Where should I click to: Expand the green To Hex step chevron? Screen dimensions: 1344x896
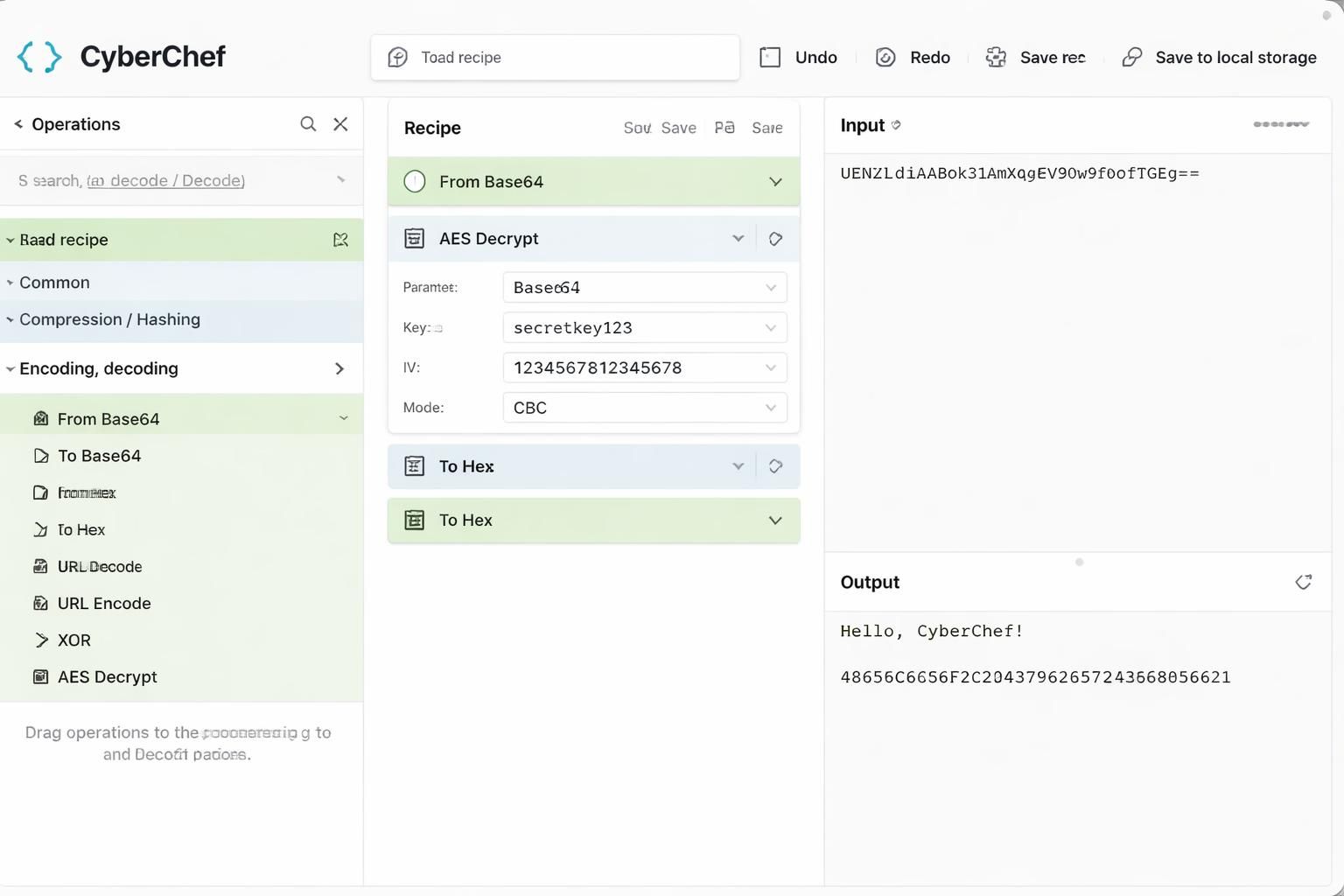click(775, 521)
